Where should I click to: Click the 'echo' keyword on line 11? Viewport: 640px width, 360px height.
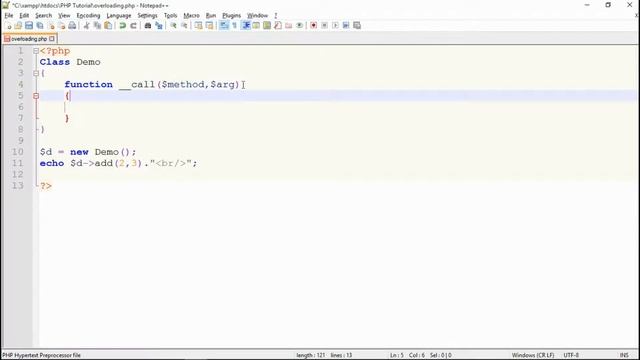pyautogui.click(x=52, y=163)
